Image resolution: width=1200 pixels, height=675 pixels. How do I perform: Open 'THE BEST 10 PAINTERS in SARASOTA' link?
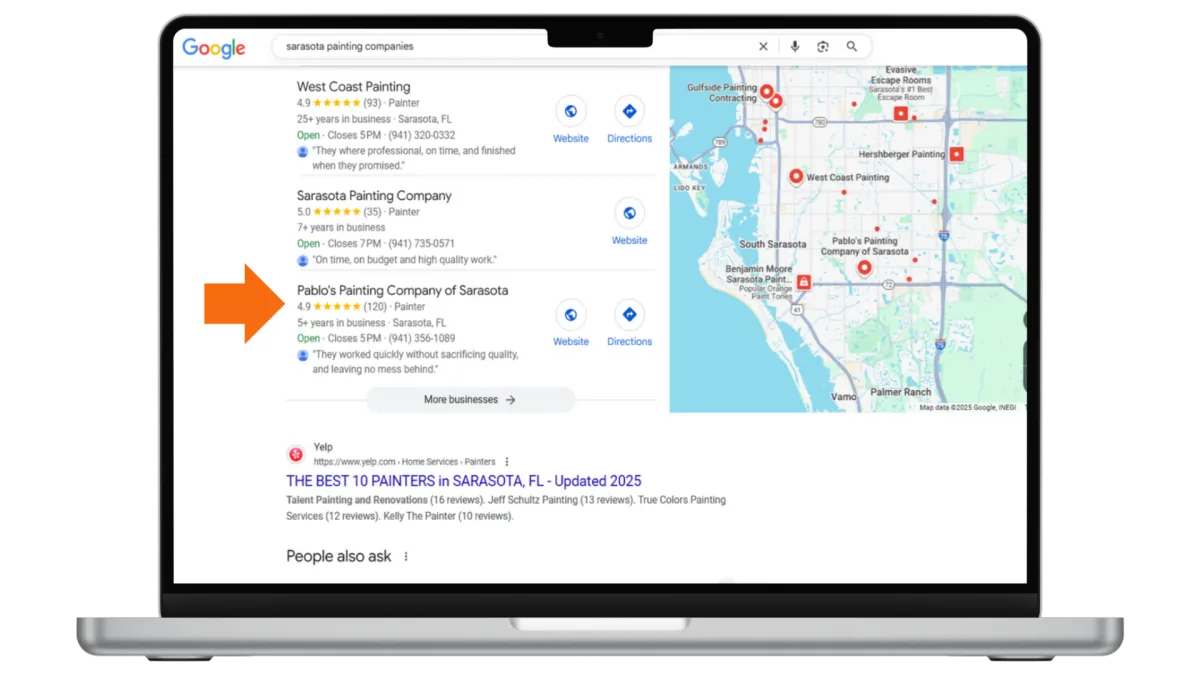click(x=464, y=481)
